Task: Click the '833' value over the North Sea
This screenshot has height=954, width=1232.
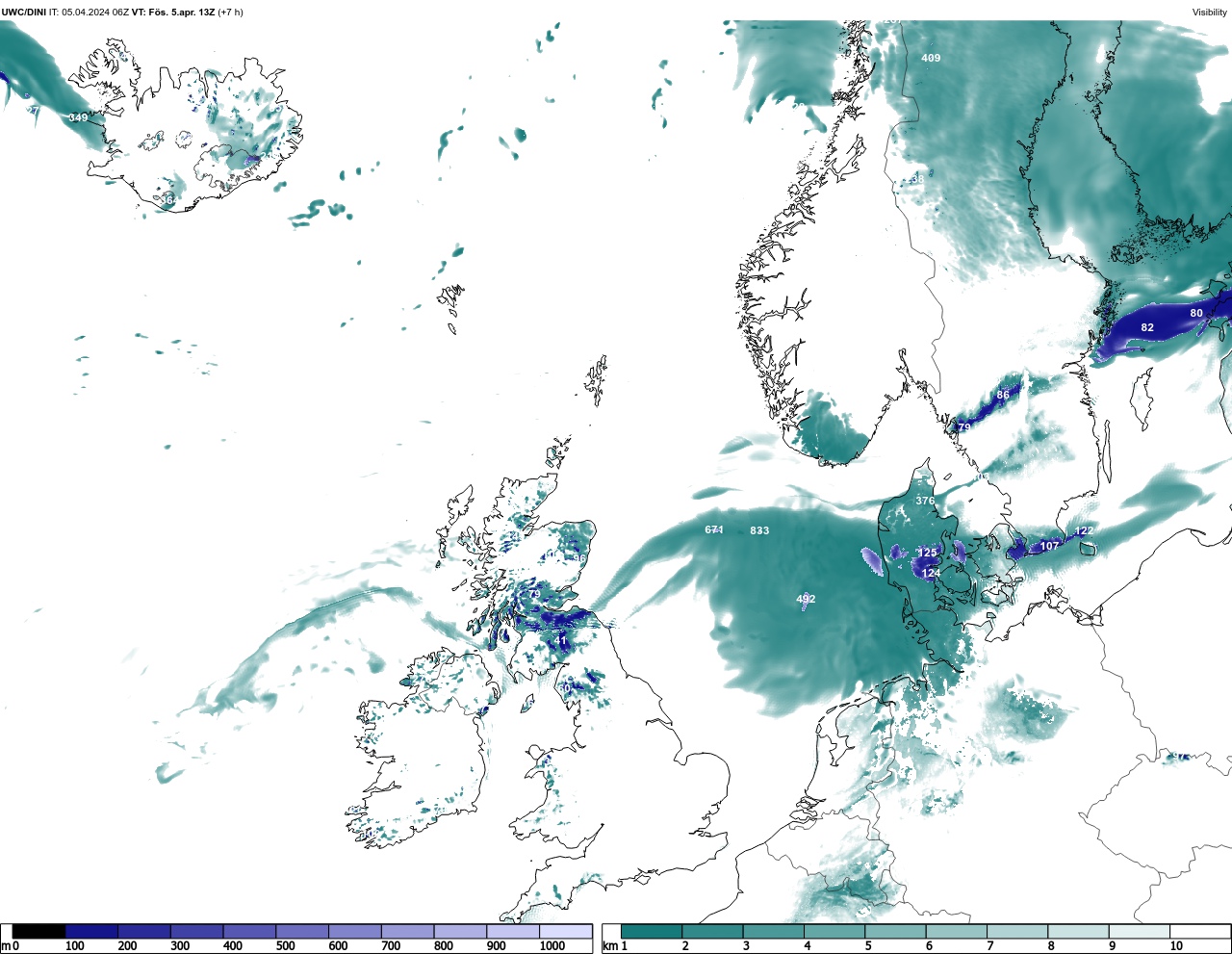Action: [759, 530]
